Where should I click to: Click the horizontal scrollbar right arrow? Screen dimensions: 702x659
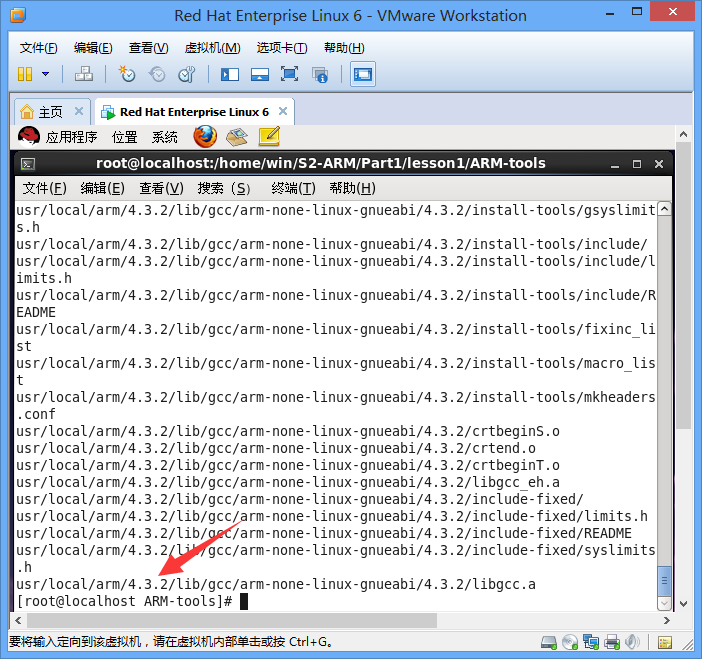click(x=667, y=620)
